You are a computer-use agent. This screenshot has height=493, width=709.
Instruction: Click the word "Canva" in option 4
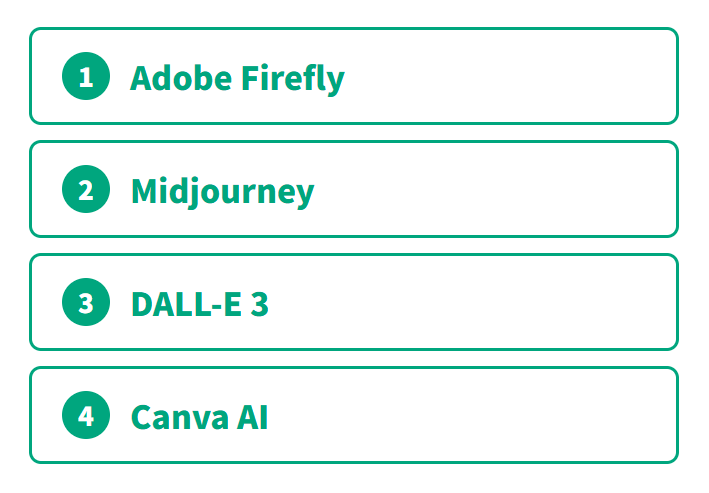coord(178,416)
